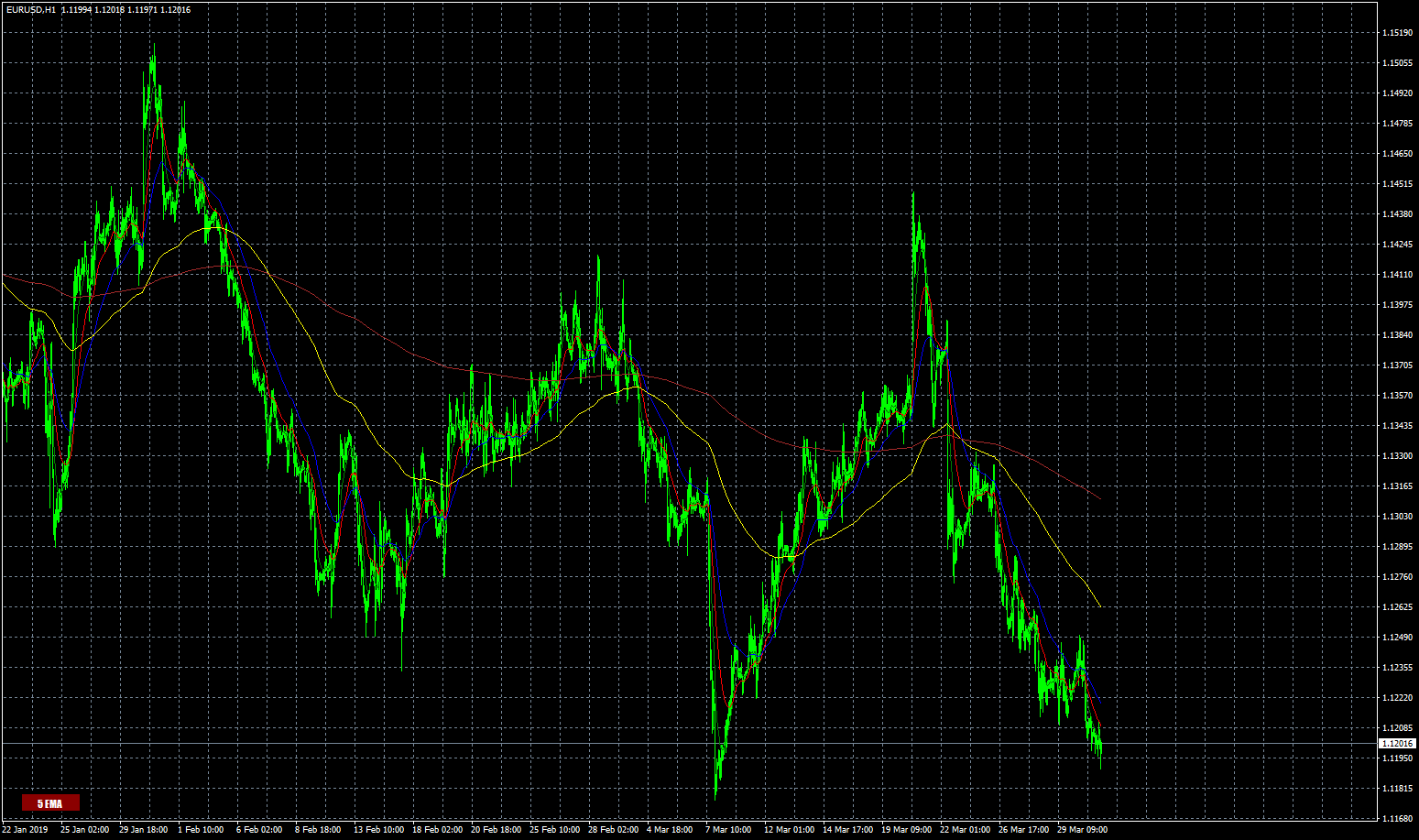The image size is (1419, 840).
Task: Click price axis value 1.14515
Action: click(1396, 184)
